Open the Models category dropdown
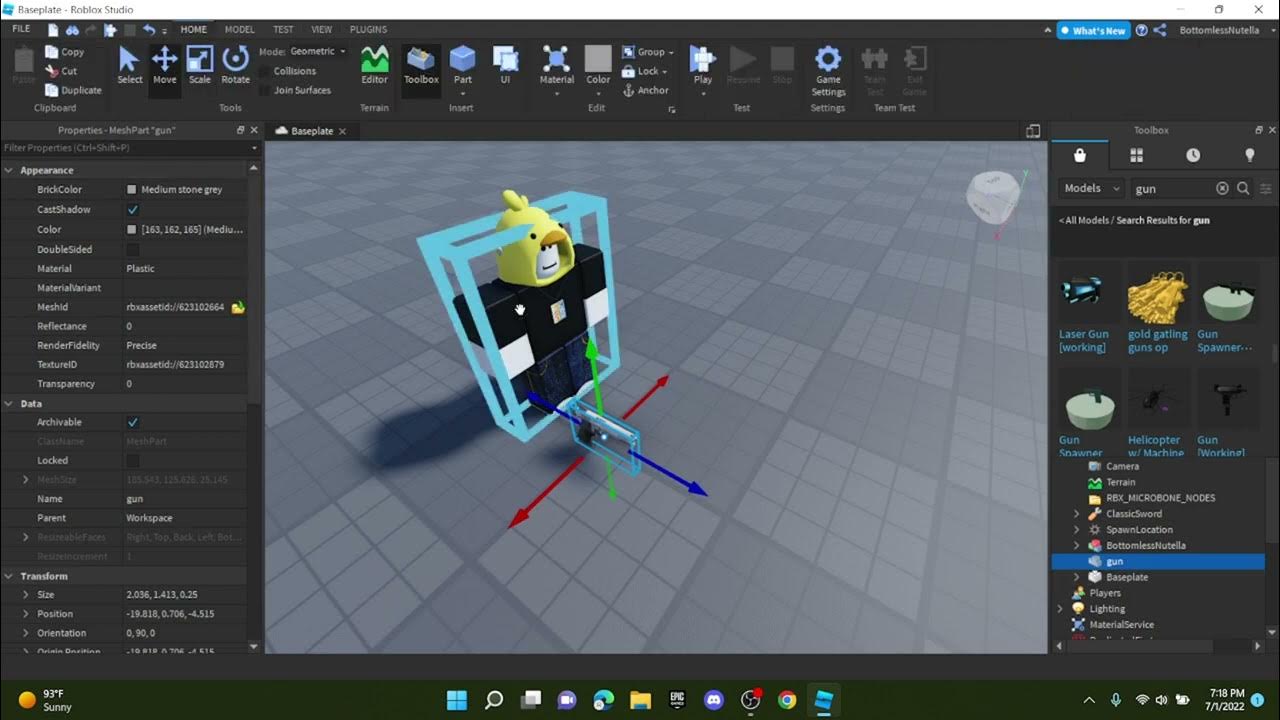 tap(1091, 188)
